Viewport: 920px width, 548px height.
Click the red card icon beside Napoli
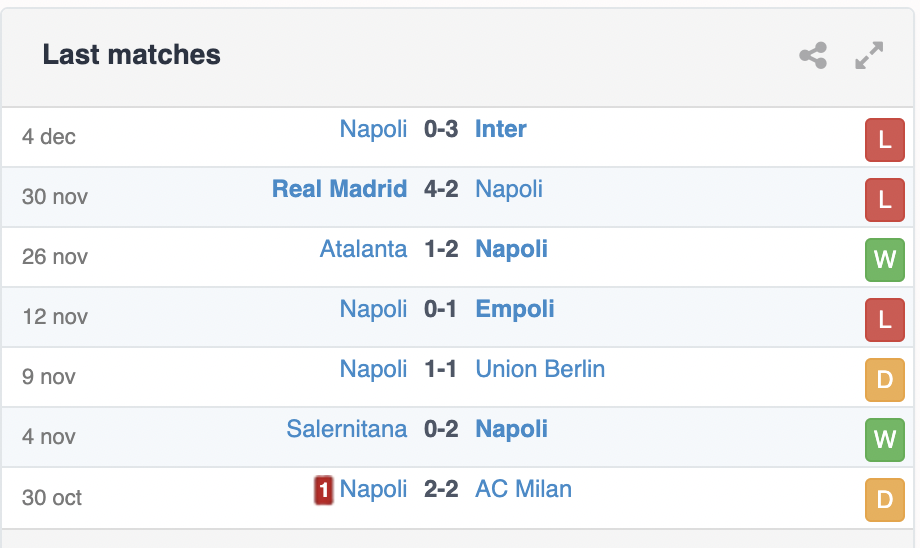click(x=323, y=490)
